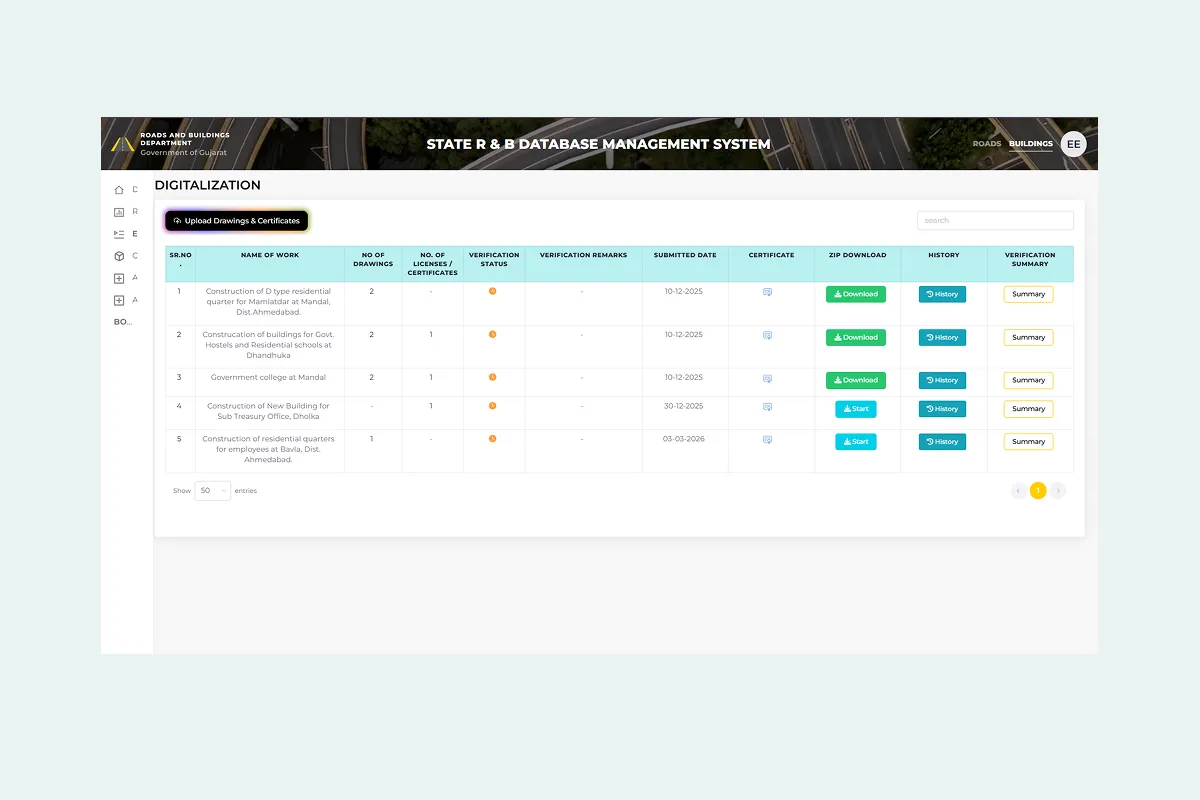The width and height of the screenshot is (1200, 800).
Task: Click the first plus-square icon in the sidebar
Action: 120,278
